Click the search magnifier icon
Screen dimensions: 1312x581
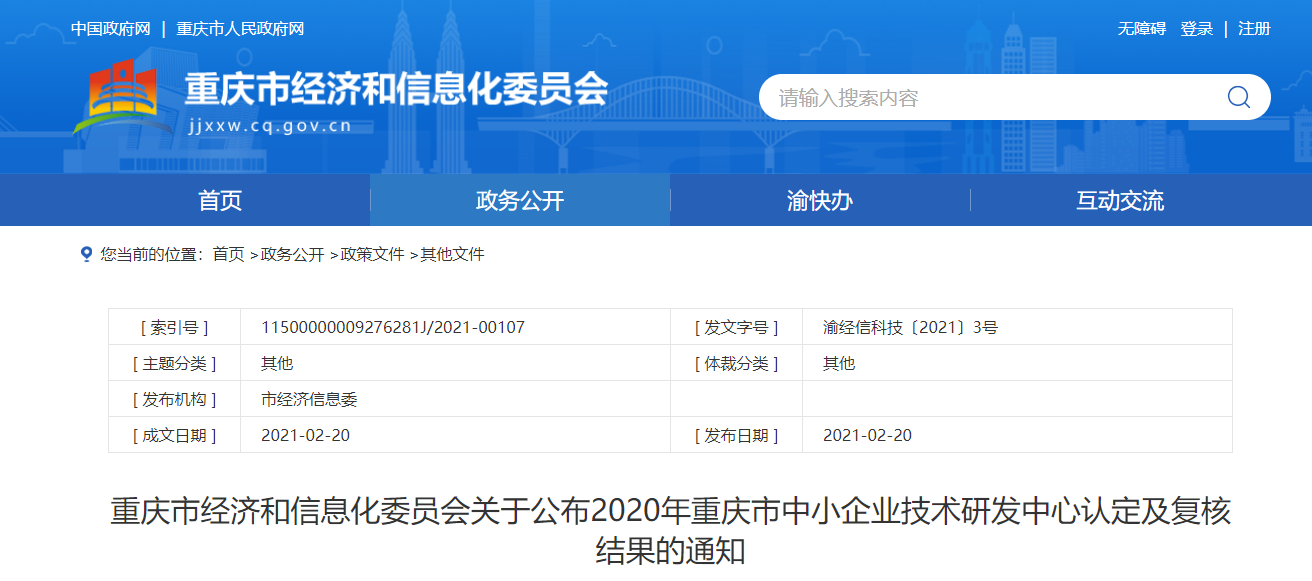(x=1238, y=97)
